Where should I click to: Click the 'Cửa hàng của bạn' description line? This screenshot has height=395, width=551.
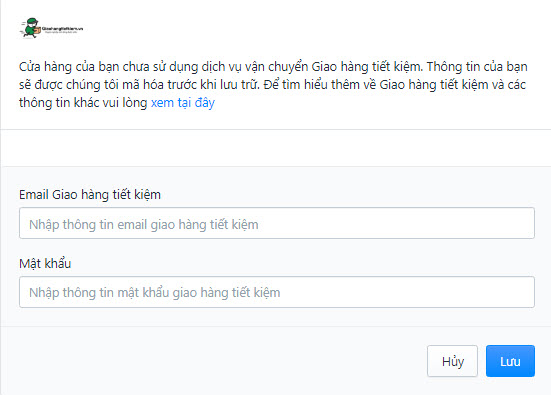(x=273, y=66)
